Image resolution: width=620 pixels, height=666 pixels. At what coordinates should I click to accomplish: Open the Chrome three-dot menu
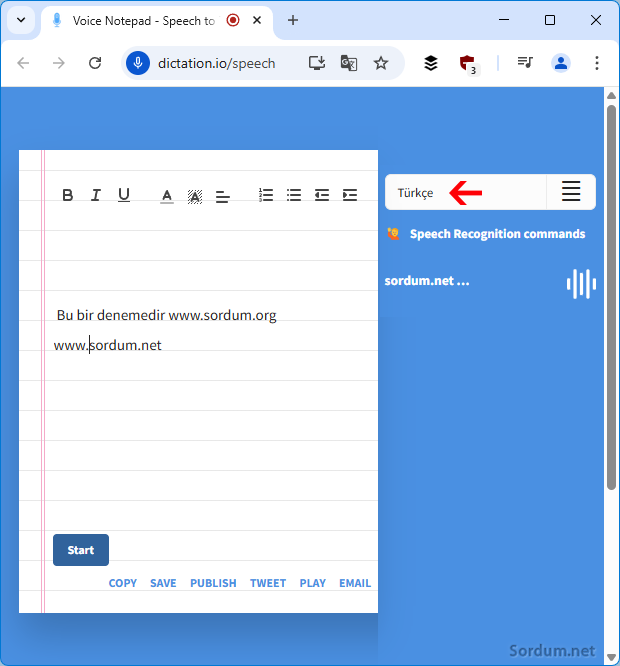click(597, 63)
